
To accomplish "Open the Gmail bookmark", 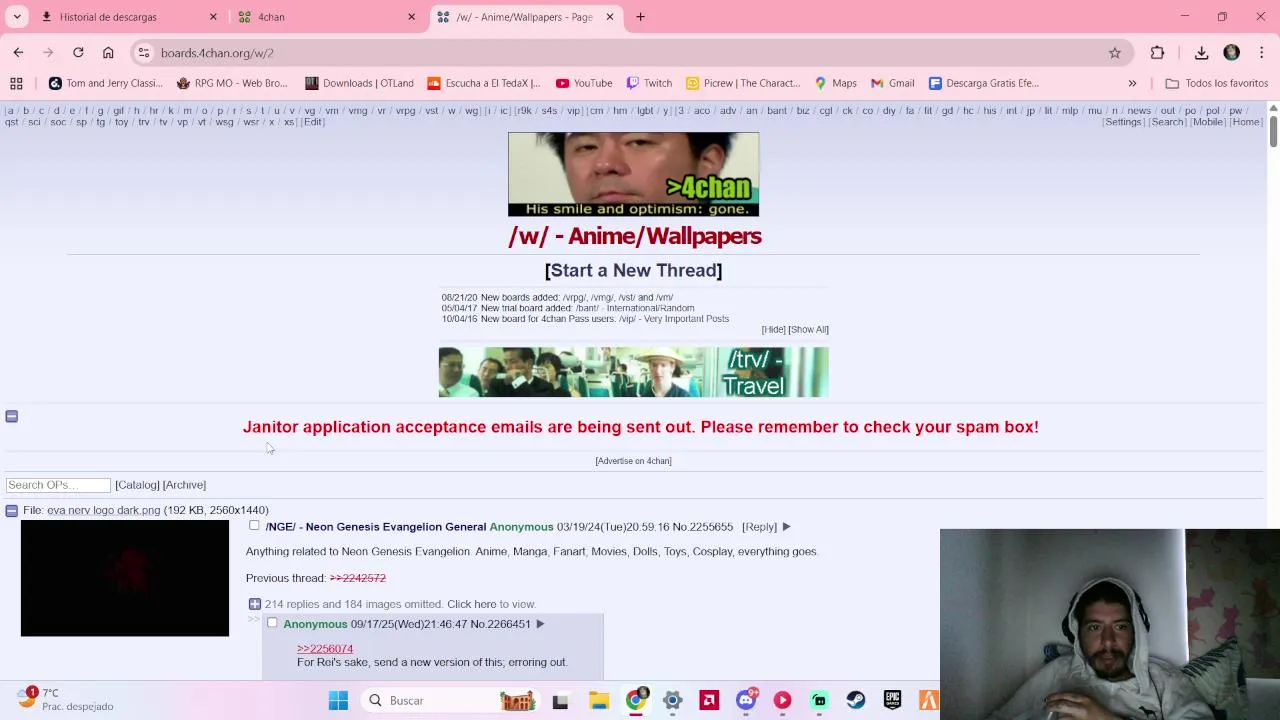I will (x=893, y=83).
